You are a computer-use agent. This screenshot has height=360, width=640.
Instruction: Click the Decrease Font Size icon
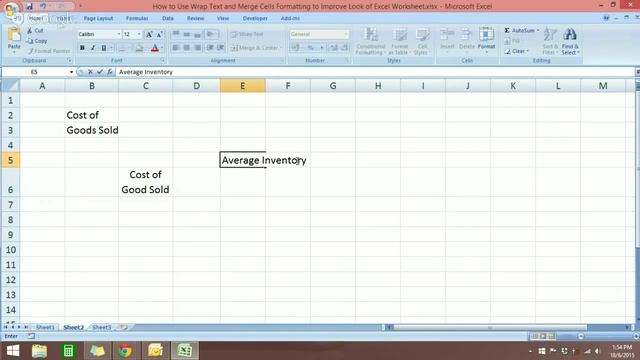coord(160,34)
